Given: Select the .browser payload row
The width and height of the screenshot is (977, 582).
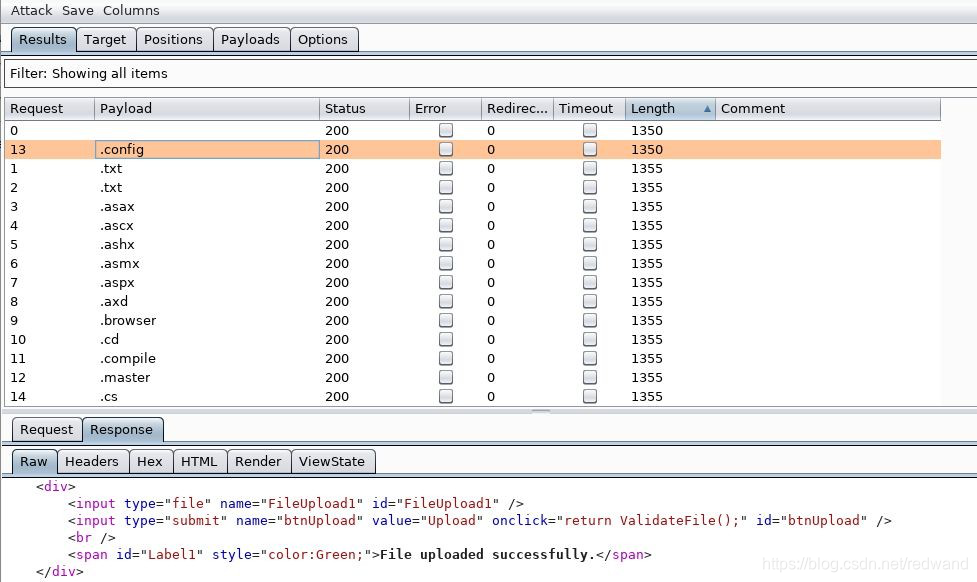Looking at the screenshot, I should pos(473,320).
